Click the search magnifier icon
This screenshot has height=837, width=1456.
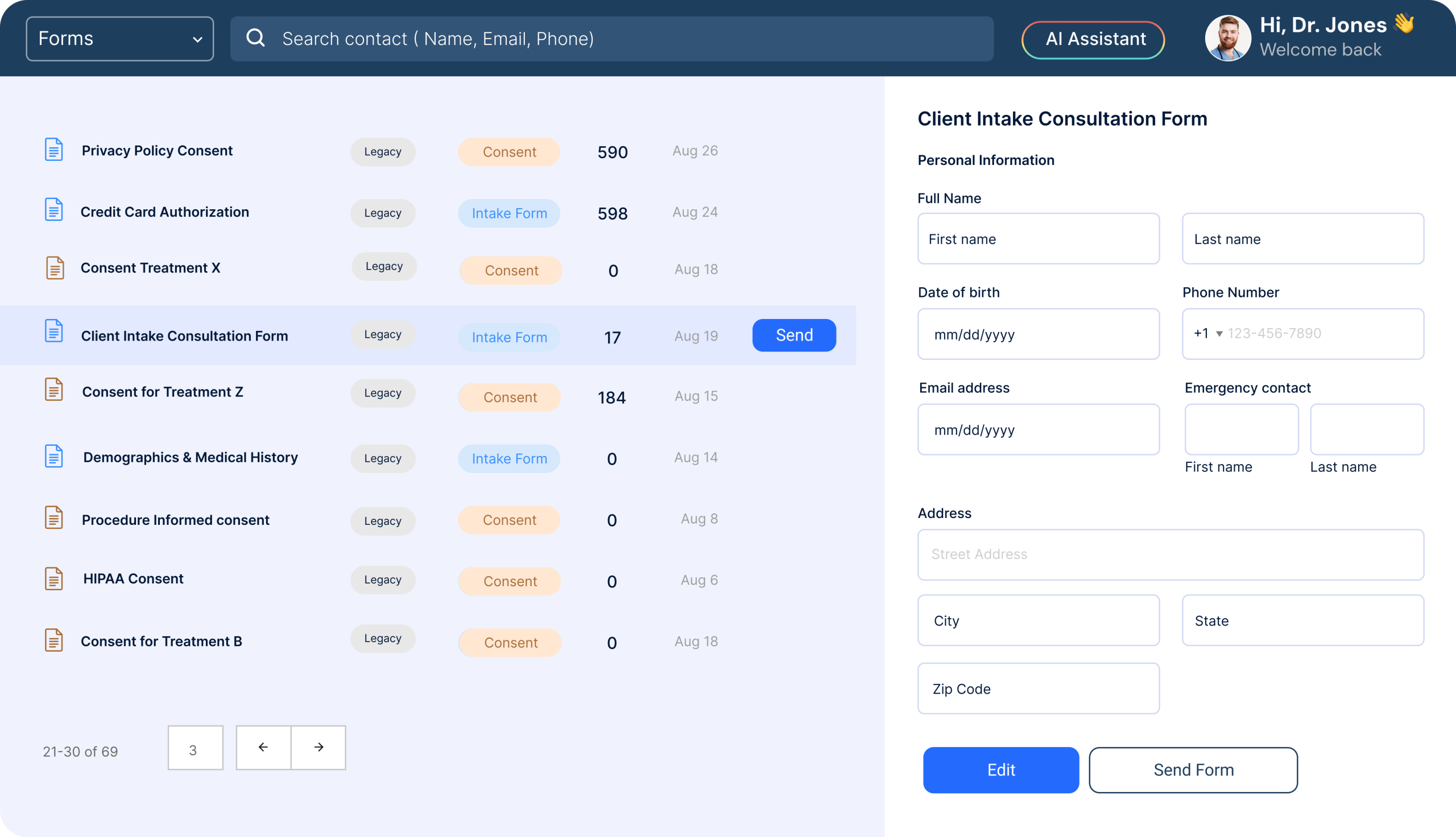click(x=255, y=39)
